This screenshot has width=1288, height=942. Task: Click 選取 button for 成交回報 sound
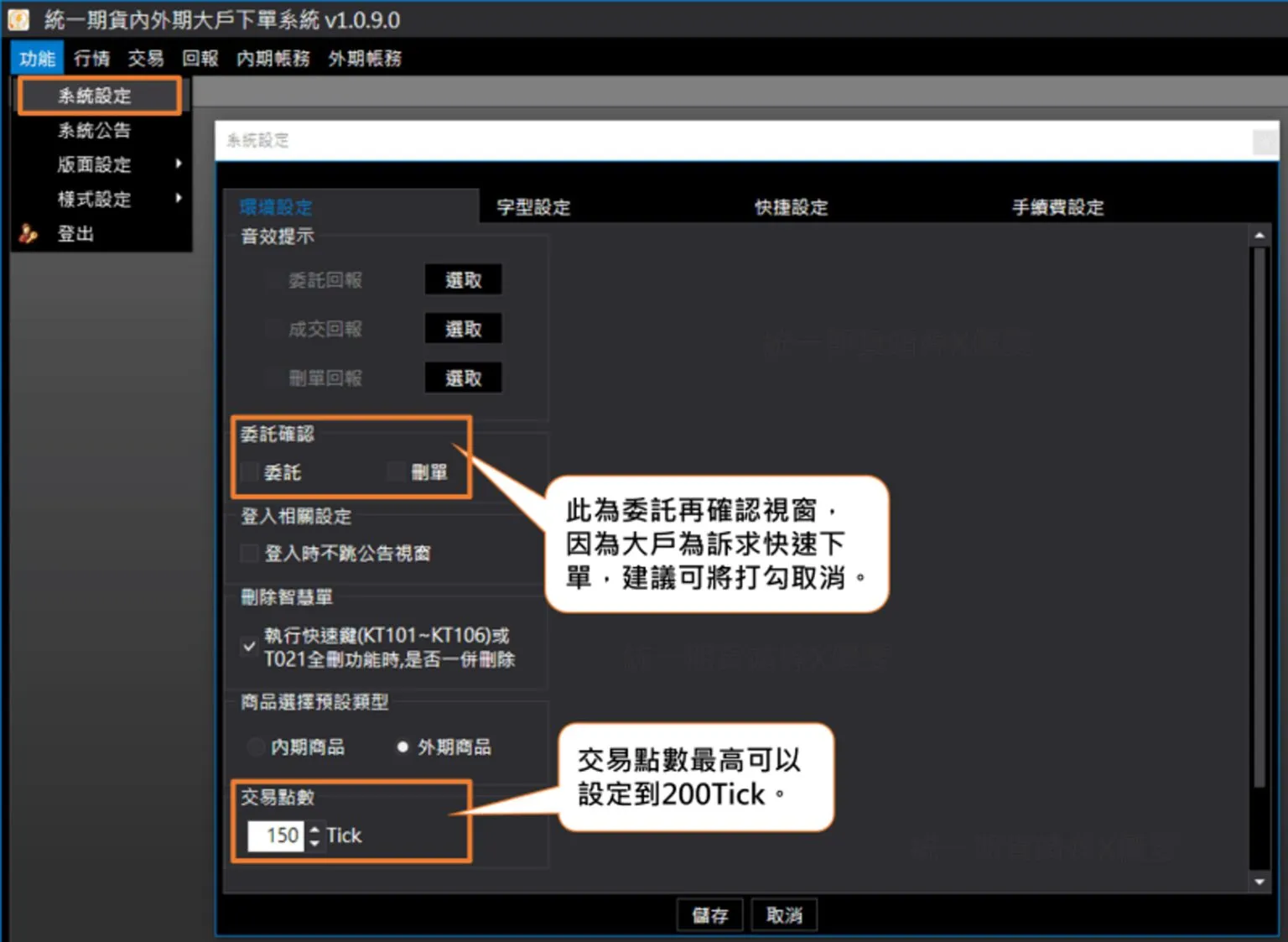463,329
